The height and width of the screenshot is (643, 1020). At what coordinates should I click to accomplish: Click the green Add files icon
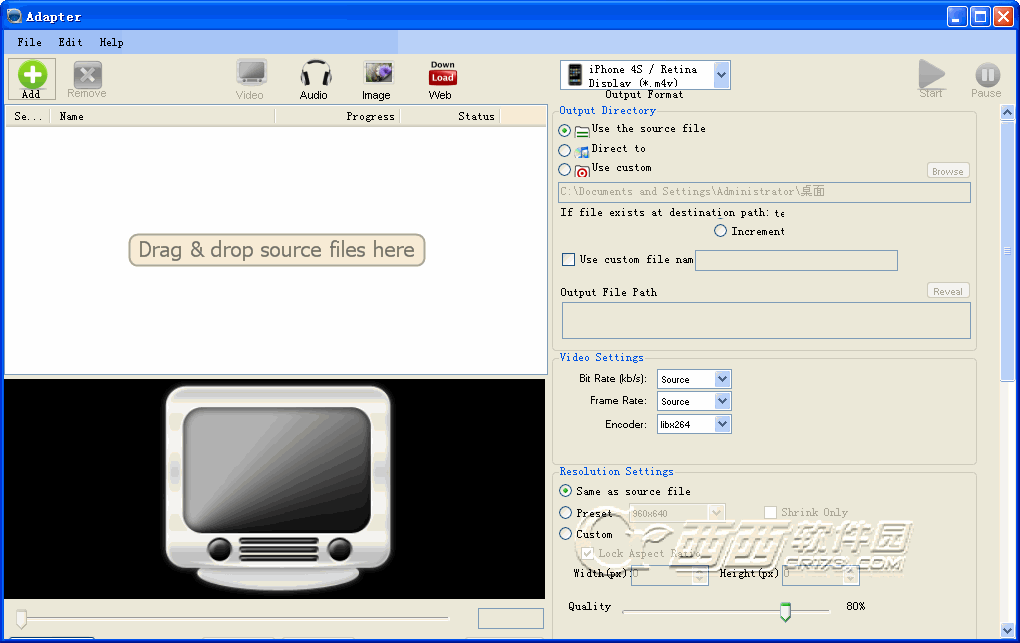point(32,75)
